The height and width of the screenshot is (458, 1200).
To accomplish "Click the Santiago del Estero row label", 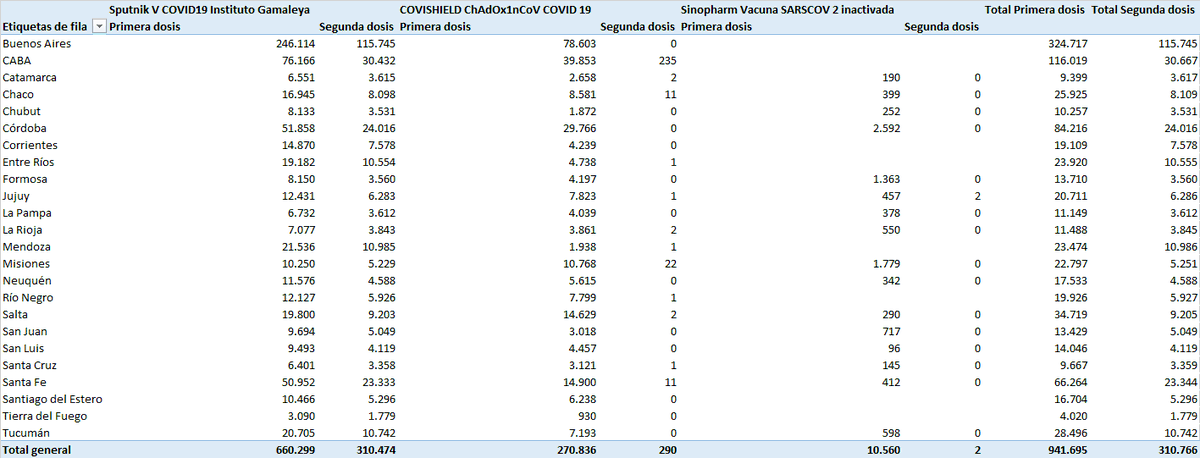I will pyautogui.click(x=51, y=400).
